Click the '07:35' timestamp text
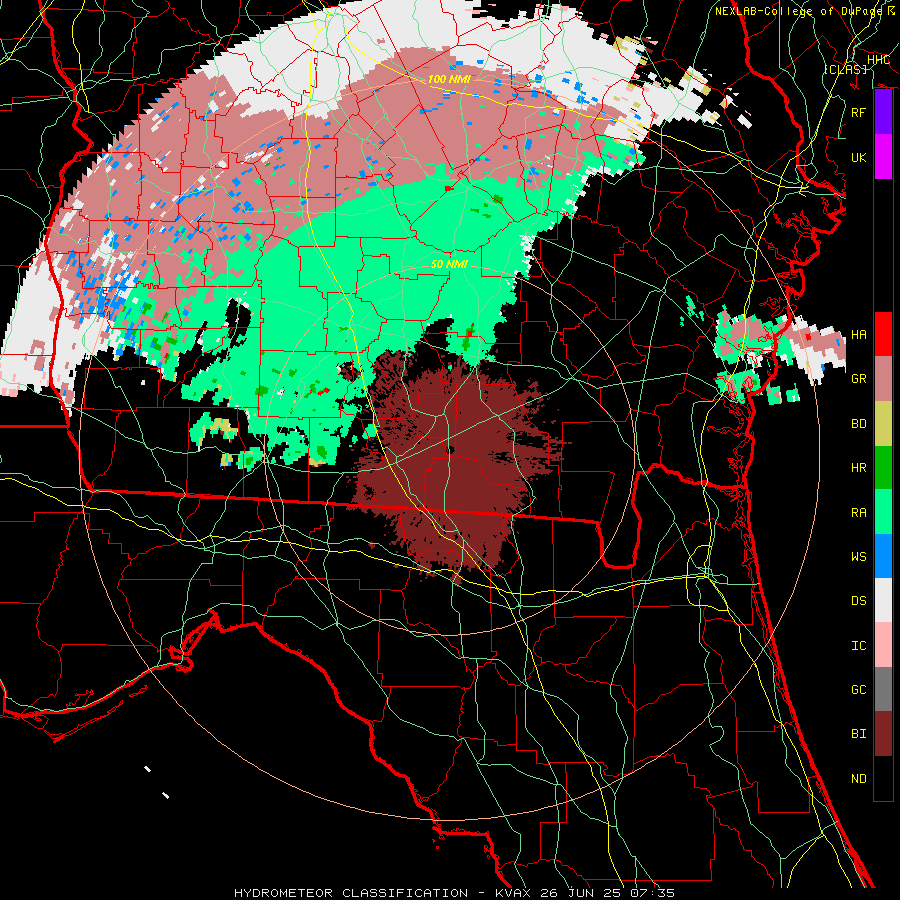 (x=652, y=893)
